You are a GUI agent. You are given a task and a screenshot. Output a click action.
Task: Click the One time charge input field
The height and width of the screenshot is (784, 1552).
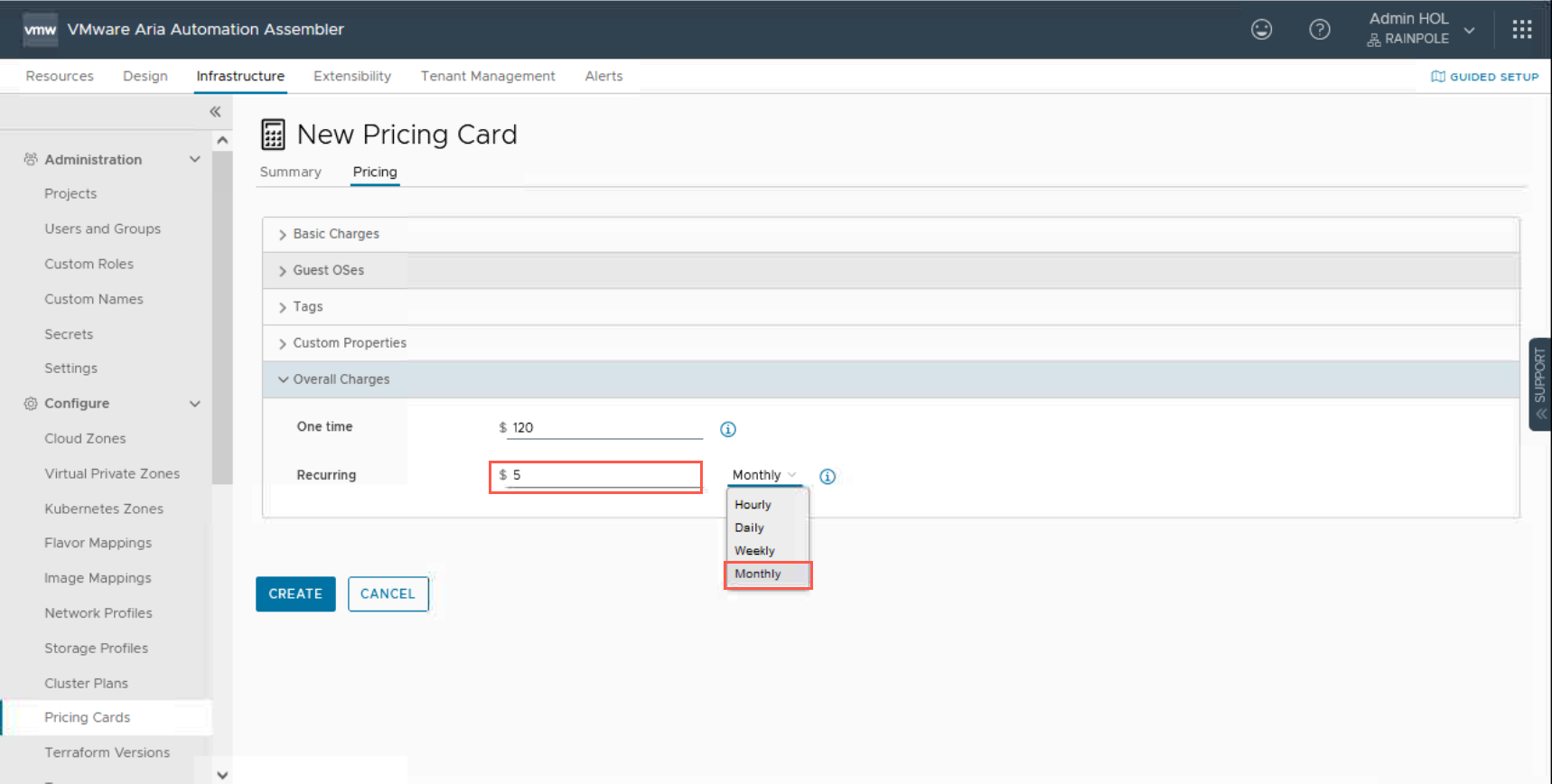click(605, 428)
